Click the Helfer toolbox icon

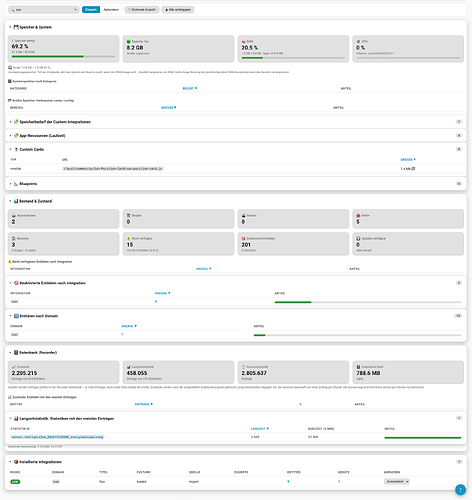tap(359, 215)
